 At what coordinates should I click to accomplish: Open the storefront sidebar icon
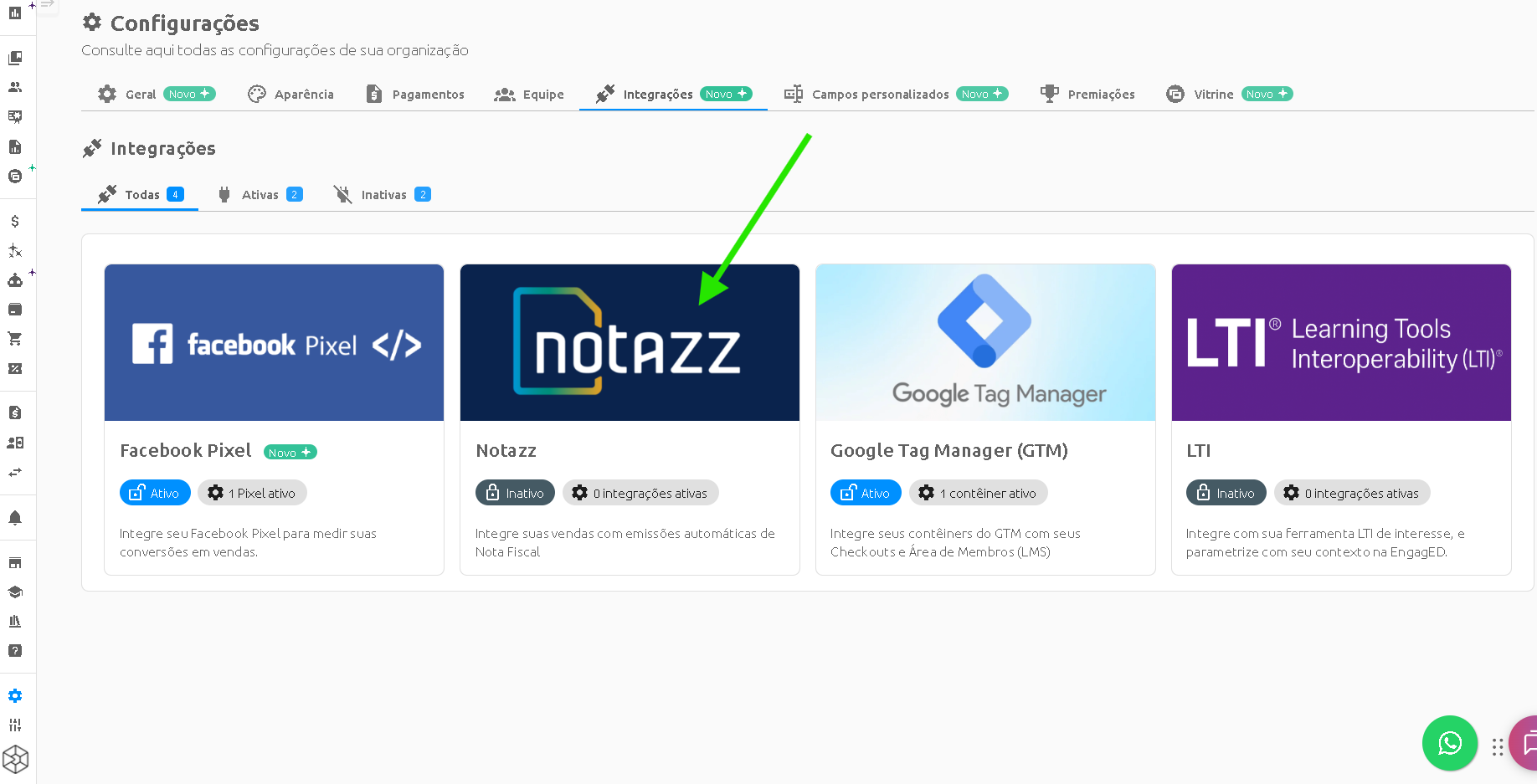coord(15,562)
